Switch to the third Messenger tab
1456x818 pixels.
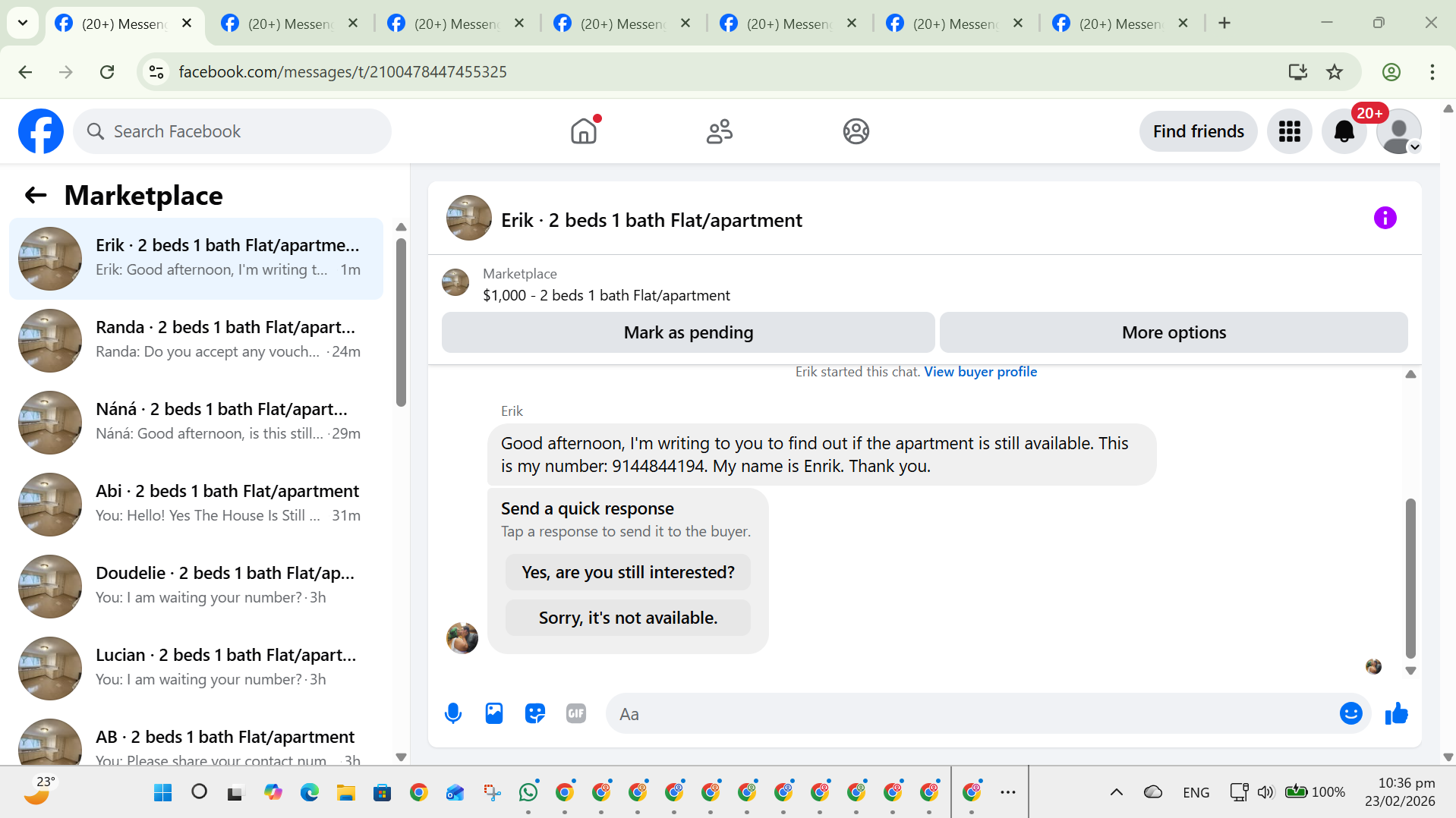pyautogui.click(x=455, y=24)
